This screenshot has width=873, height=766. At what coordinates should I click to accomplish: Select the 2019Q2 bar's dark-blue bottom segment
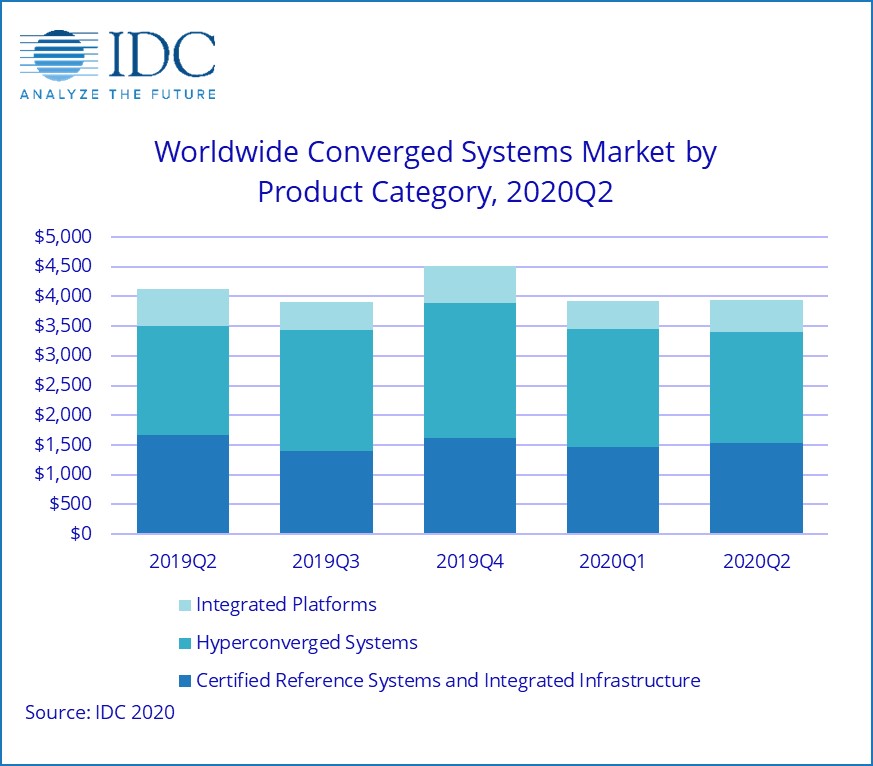click(x=183, y=484)
